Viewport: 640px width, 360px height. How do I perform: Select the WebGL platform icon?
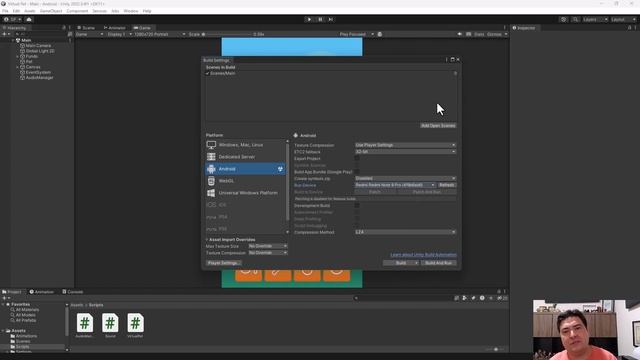pos(211,181)
